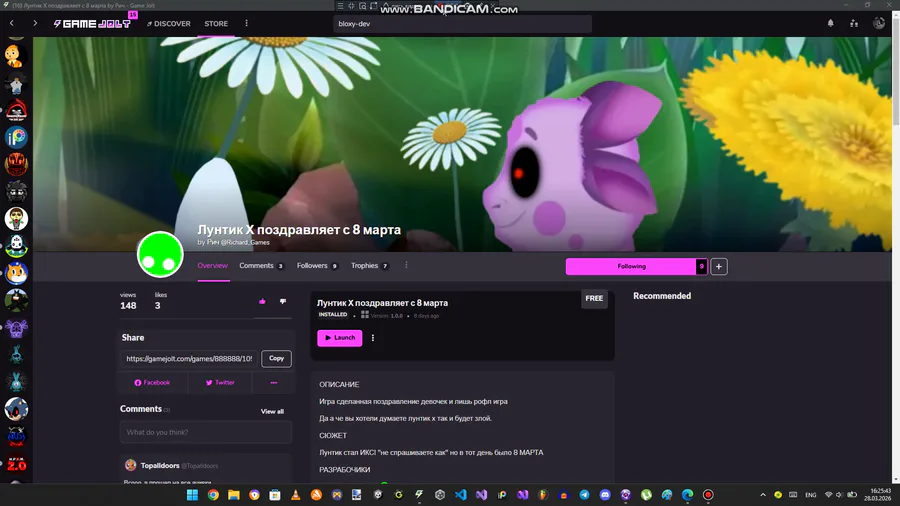This screenshot has width=900, height=506.
Task: Open package options dots next to Launch
Action: (x=373, y=338)
